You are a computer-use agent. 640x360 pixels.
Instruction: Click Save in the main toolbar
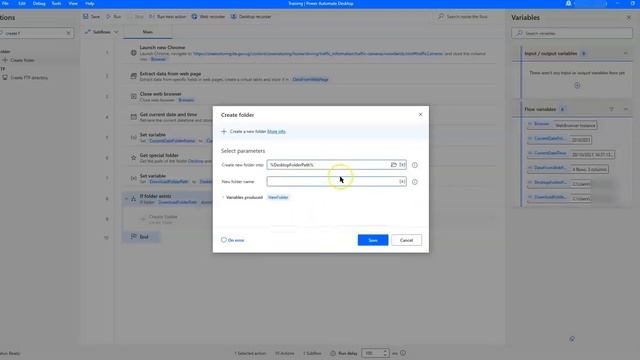91,17
